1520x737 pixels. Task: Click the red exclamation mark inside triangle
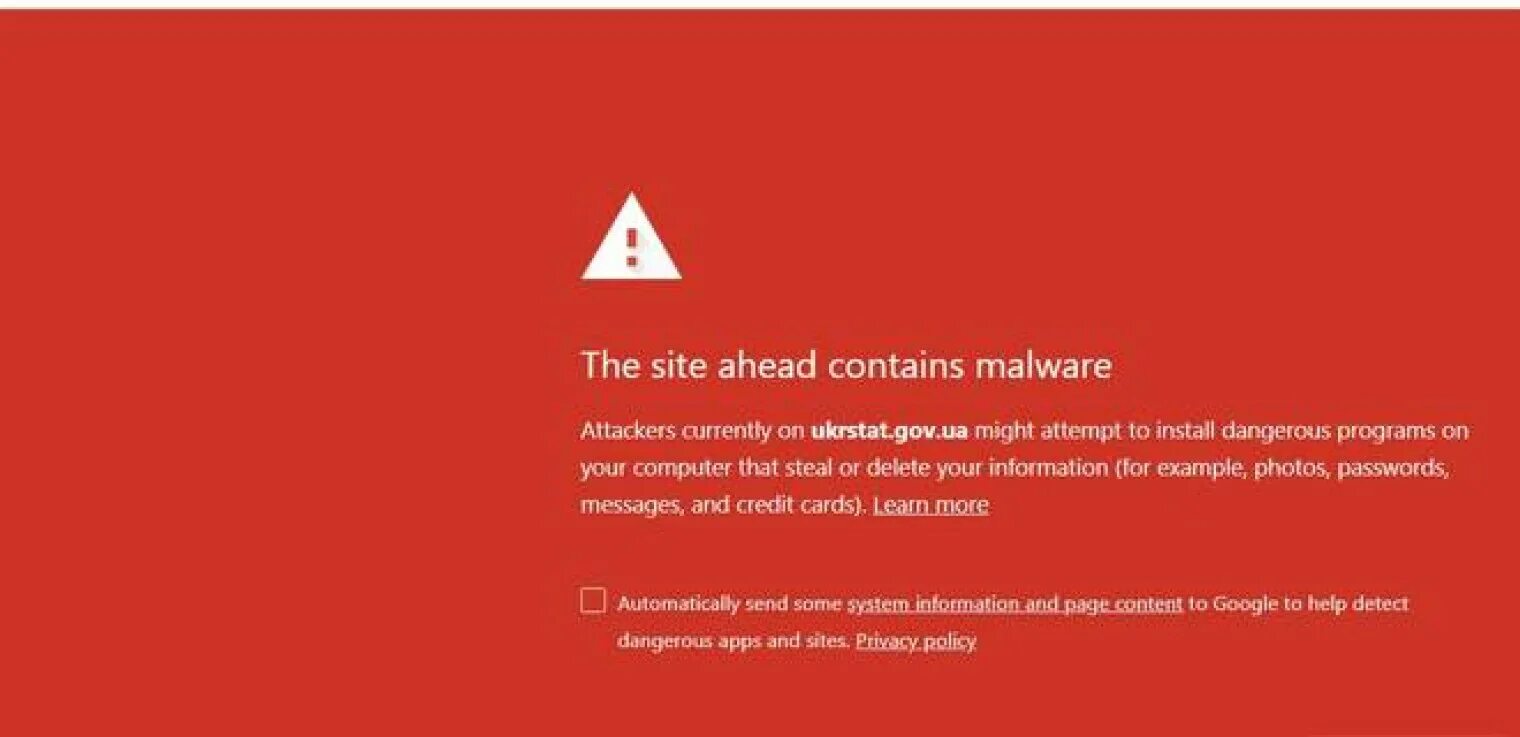coord(631,248)
